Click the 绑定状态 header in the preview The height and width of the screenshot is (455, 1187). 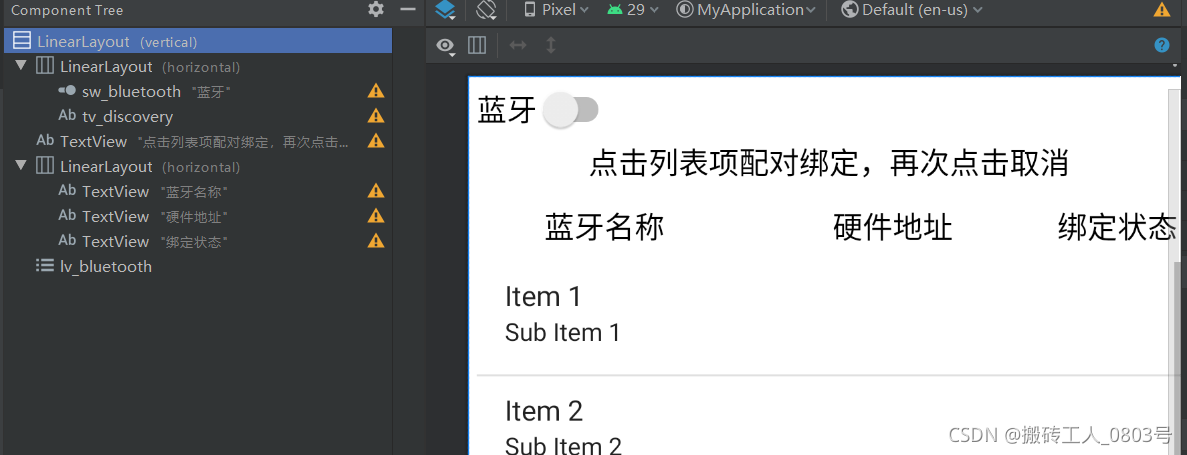click(x=1117, y=227)
